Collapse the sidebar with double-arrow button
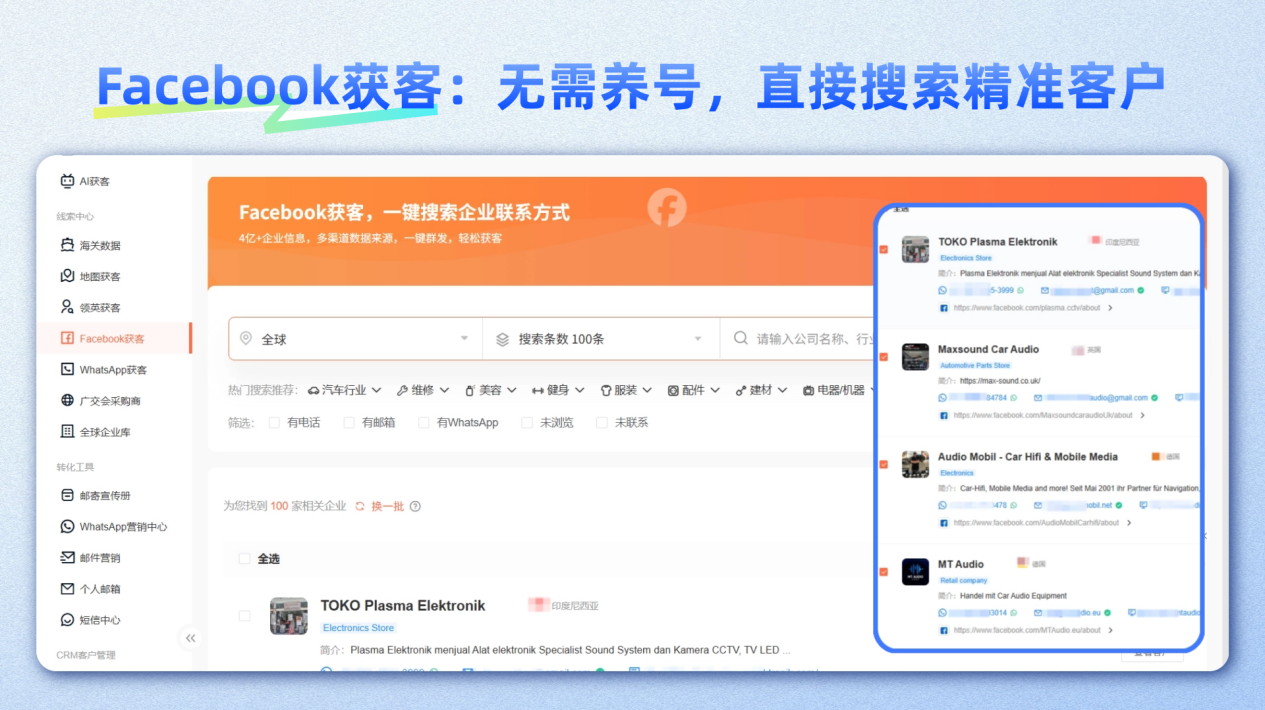This screenshot has height=710, width=1265. pyautogui.click(x=190, y=638)
